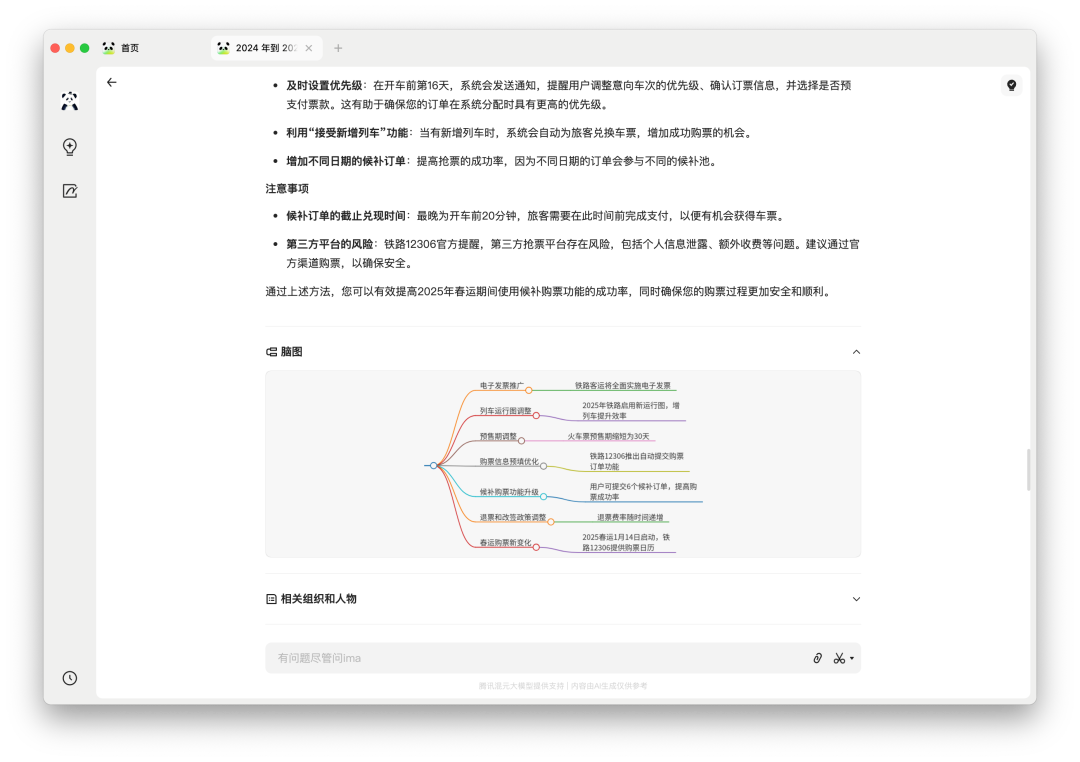Add a new tab with plus button
This screenshot has width=1080, height=762.
[x=338, y=48]
